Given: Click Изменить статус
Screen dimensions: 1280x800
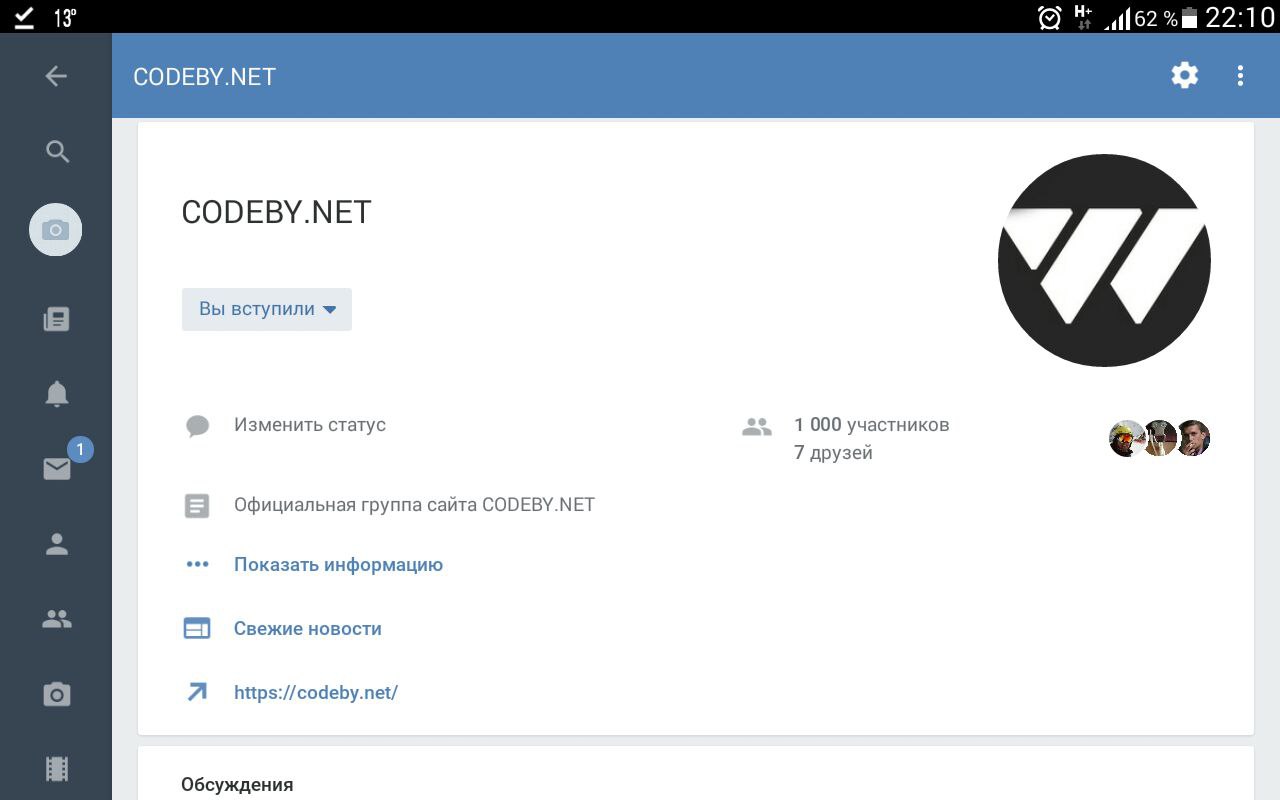Looking at the screenshot, I should point(310,425).
